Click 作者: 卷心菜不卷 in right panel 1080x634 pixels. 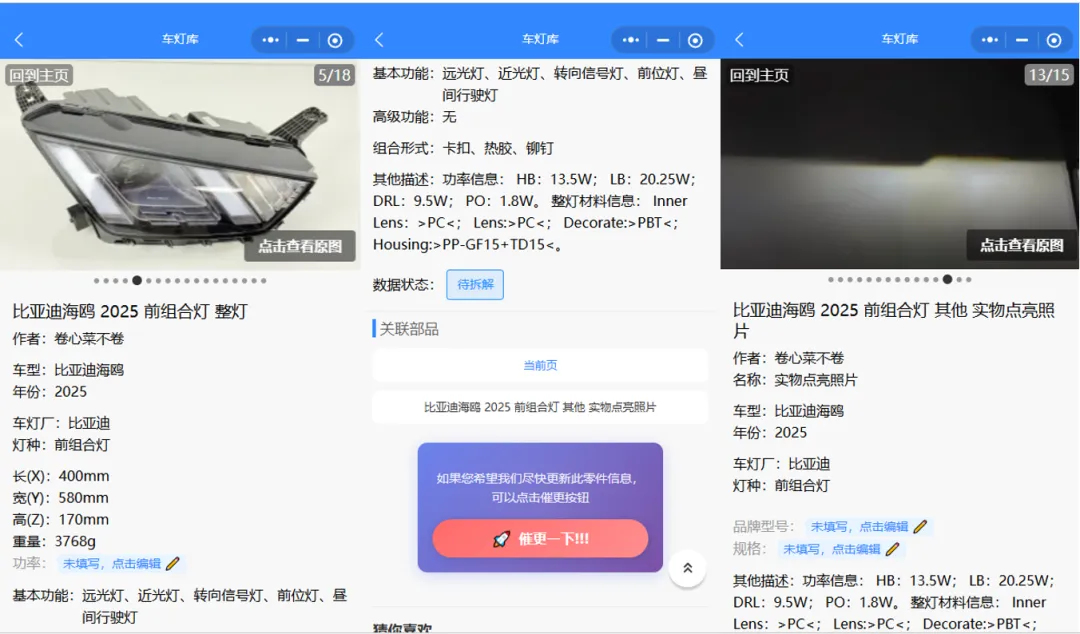(789, 358)
